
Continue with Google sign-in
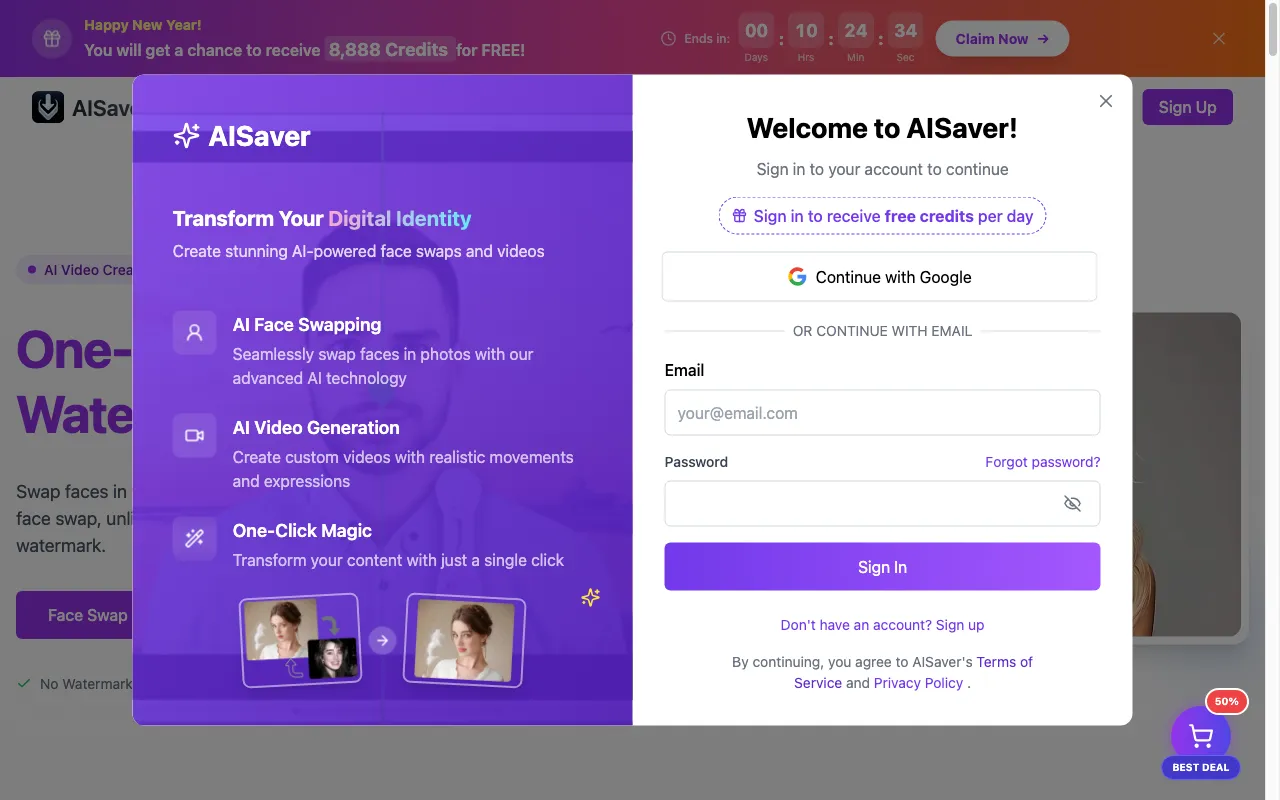tap(879, 277)
